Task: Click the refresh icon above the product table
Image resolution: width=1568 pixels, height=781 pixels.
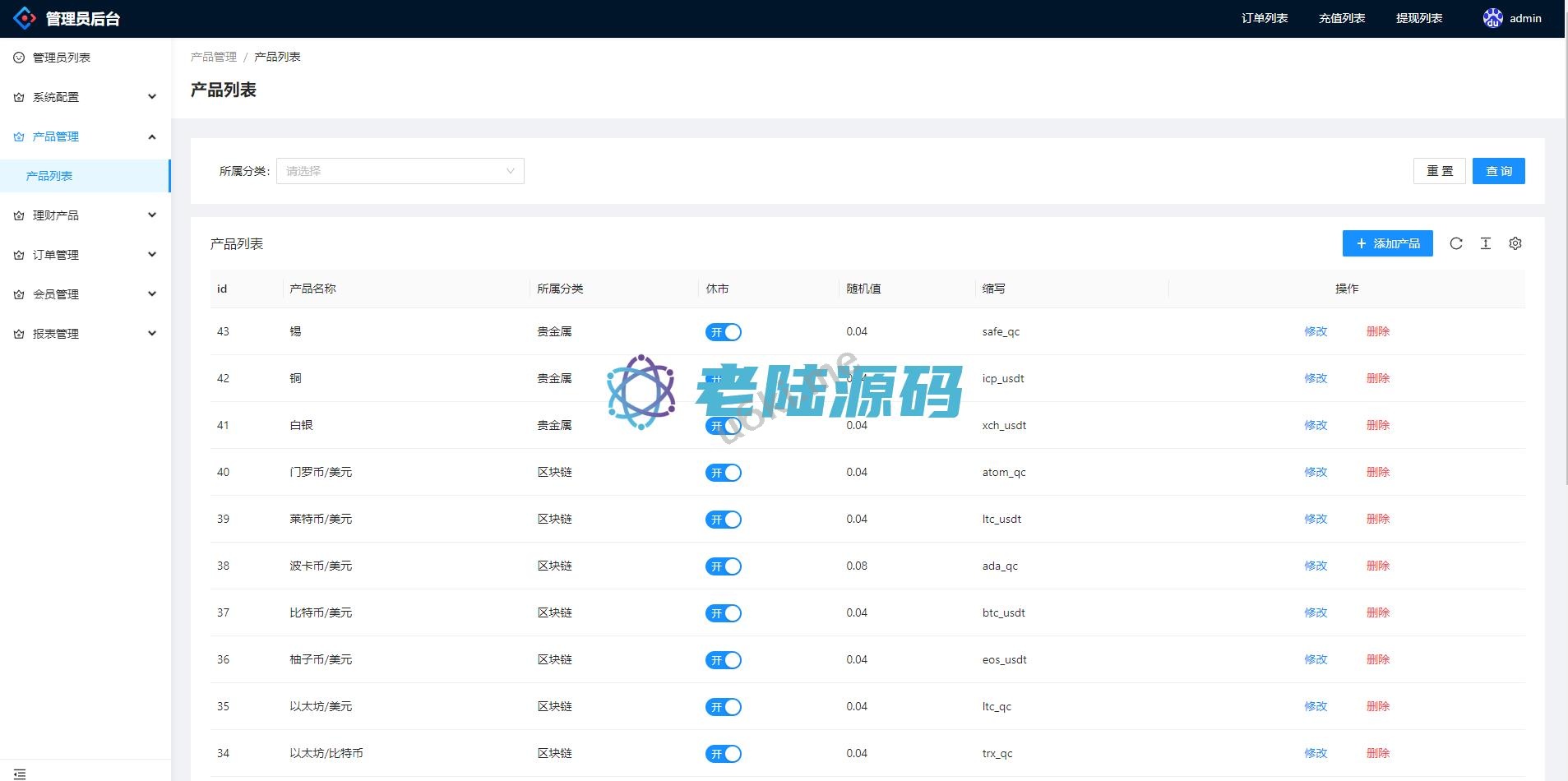Action: coord(1455,243)
